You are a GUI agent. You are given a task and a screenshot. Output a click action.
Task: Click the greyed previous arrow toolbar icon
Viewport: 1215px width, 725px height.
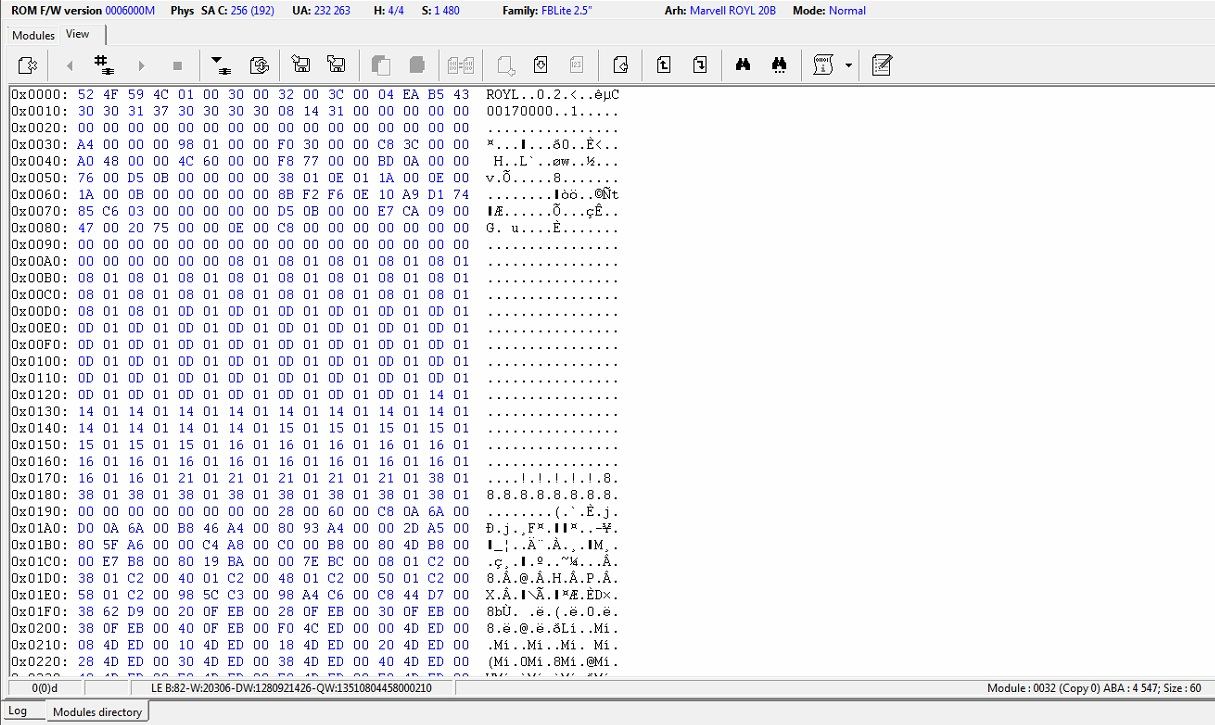[69, 65]
